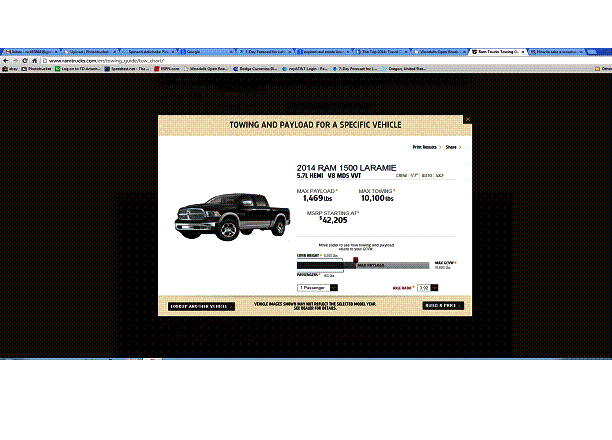This screenshot has height=440, width=612.
Task: Click the Build & Price button
Action: [443, 305]
